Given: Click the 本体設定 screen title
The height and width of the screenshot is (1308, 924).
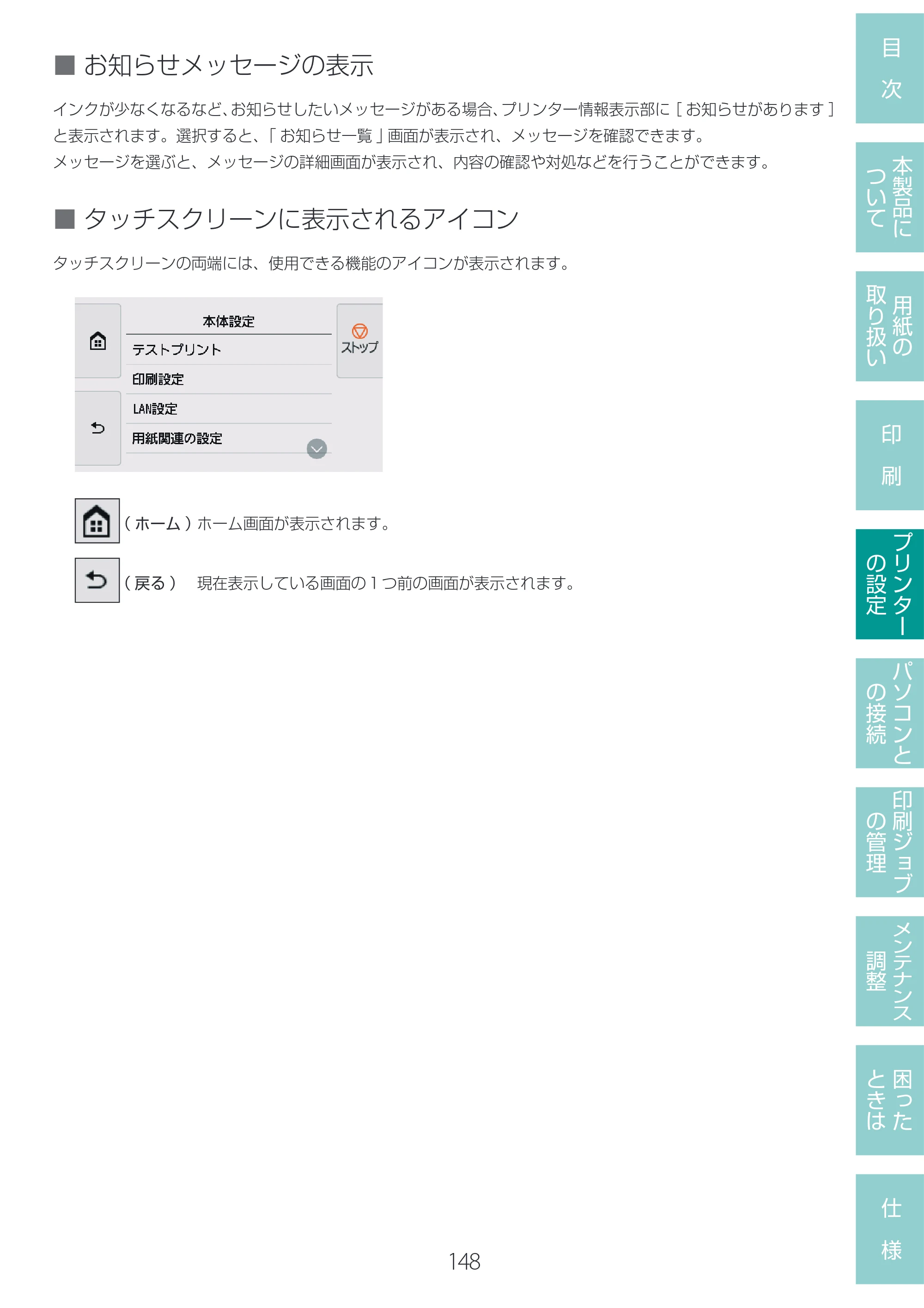Looking at the screenshot, I should tap(228, 321).
